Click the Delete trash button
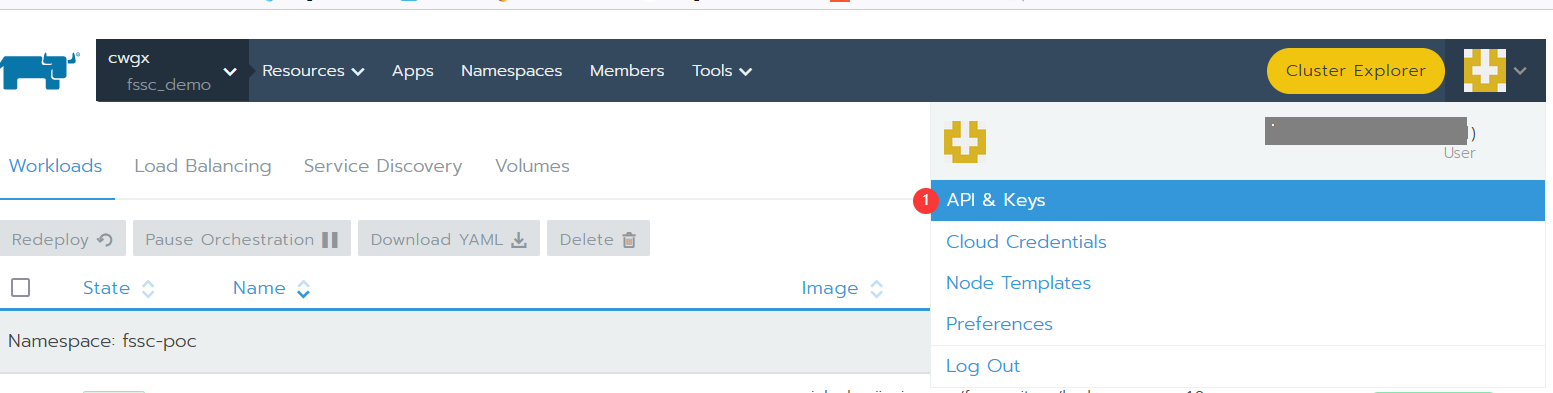 pyautogui.click(x=598, y=239)
